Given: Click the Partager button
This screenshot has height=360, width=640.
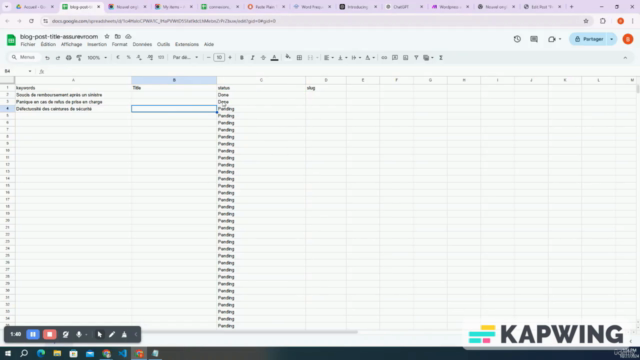Looking at the screenshot, I should tap(589, 39).
